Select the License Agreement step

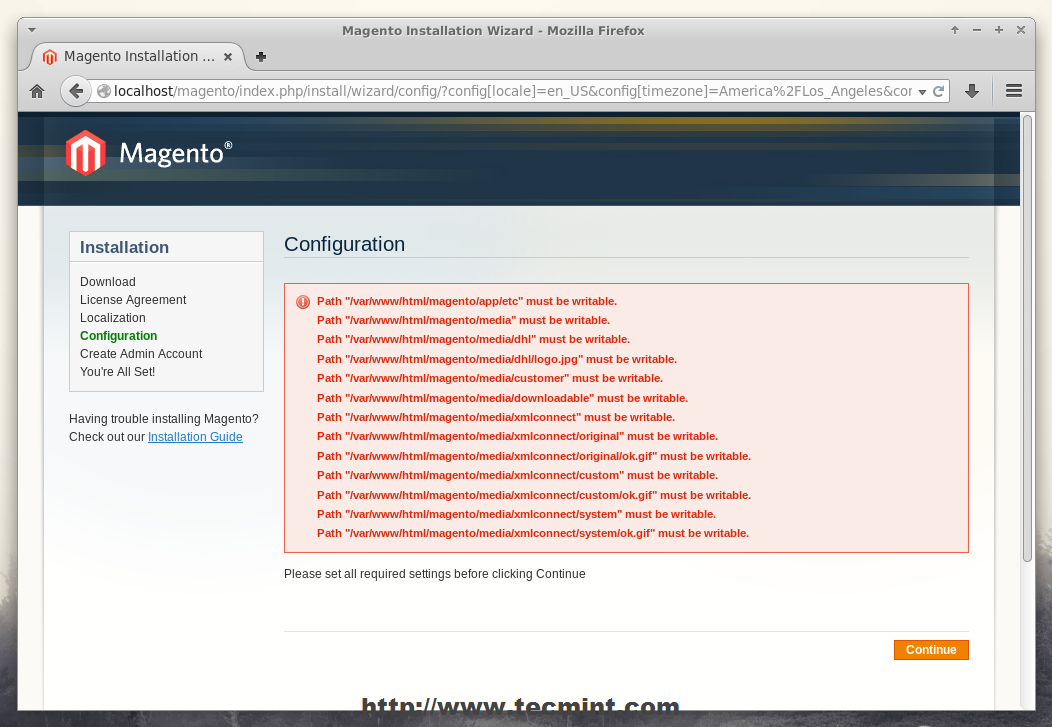(133, 300)
